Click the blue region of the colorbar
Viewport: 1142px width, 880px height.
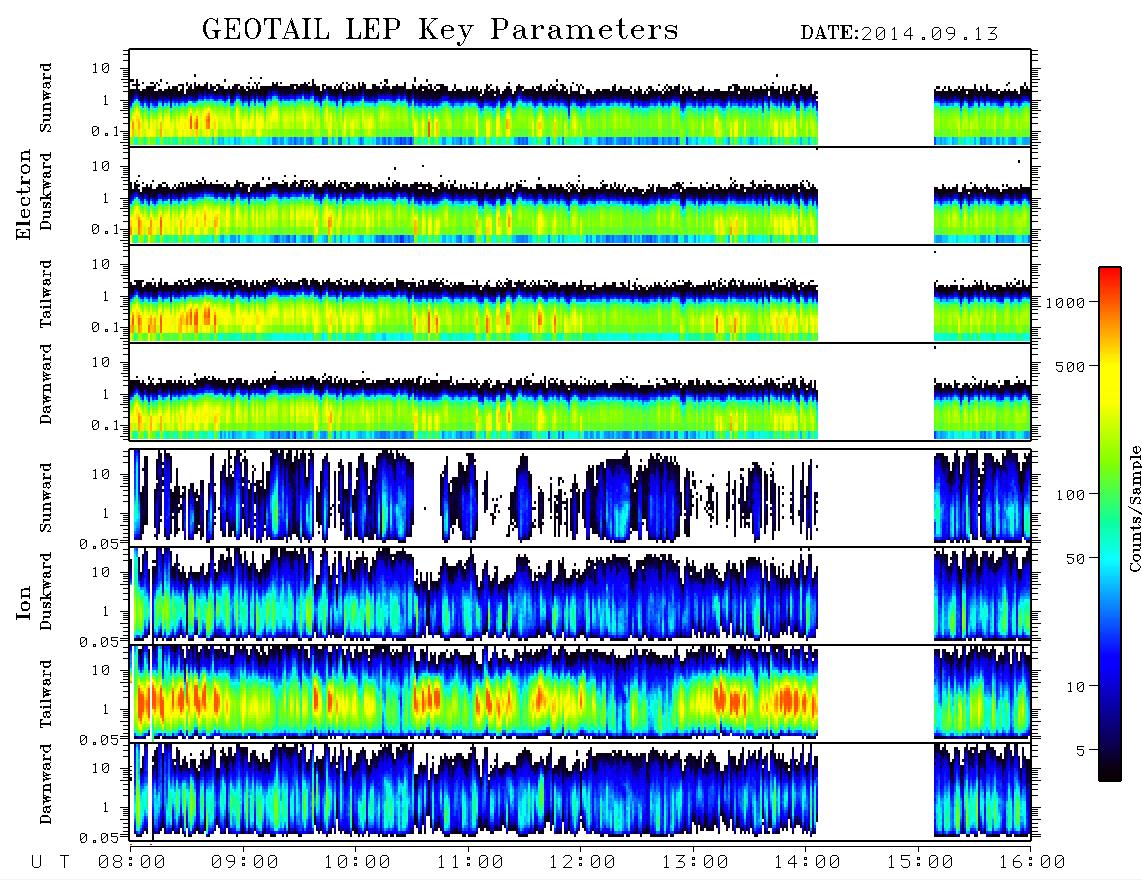1110,656
